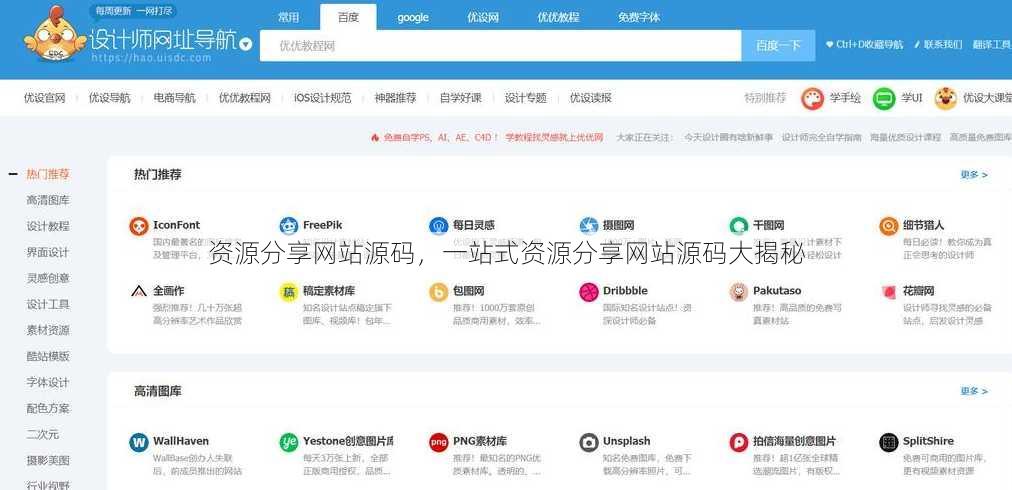Open the 神器推荐 nav link
Viewport: 1012px width, 490px height.
(396, 98)
